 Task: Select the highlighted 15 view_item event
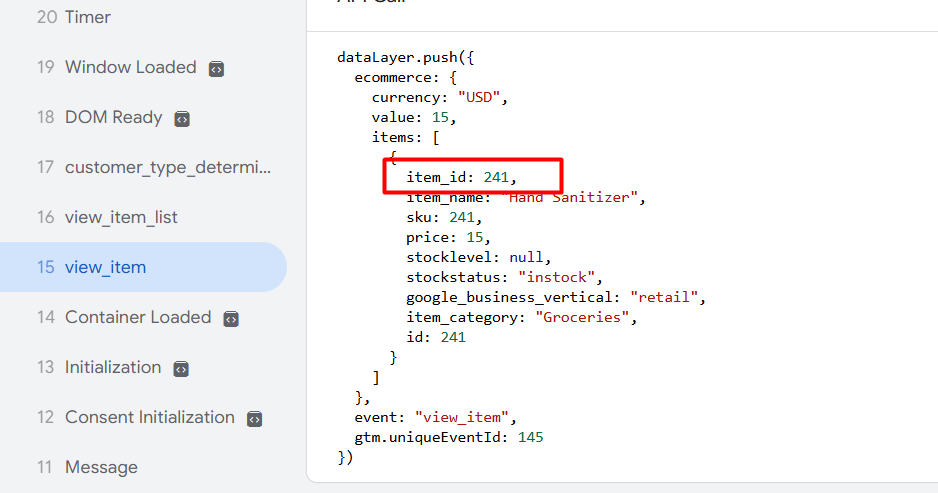click(105, 267)
